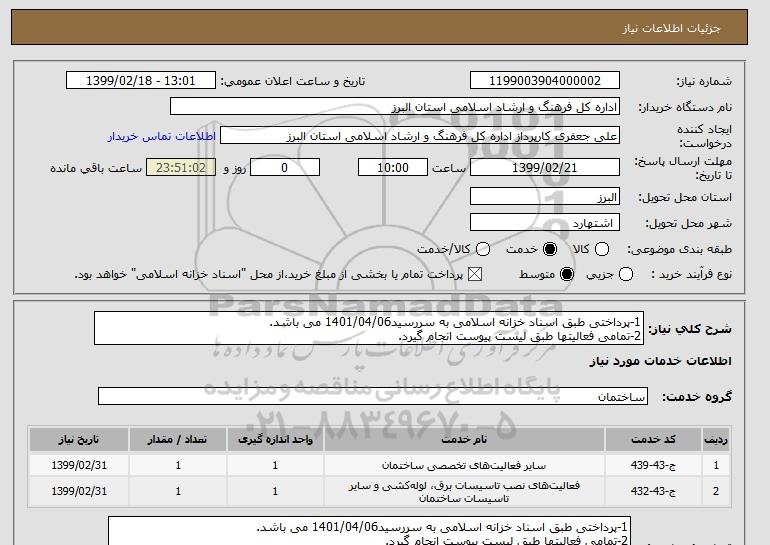Viewport: 770px width, 545px height.
Task: Click need date 1399/02/31 in row 2
Action: click(x=79, y=491)
